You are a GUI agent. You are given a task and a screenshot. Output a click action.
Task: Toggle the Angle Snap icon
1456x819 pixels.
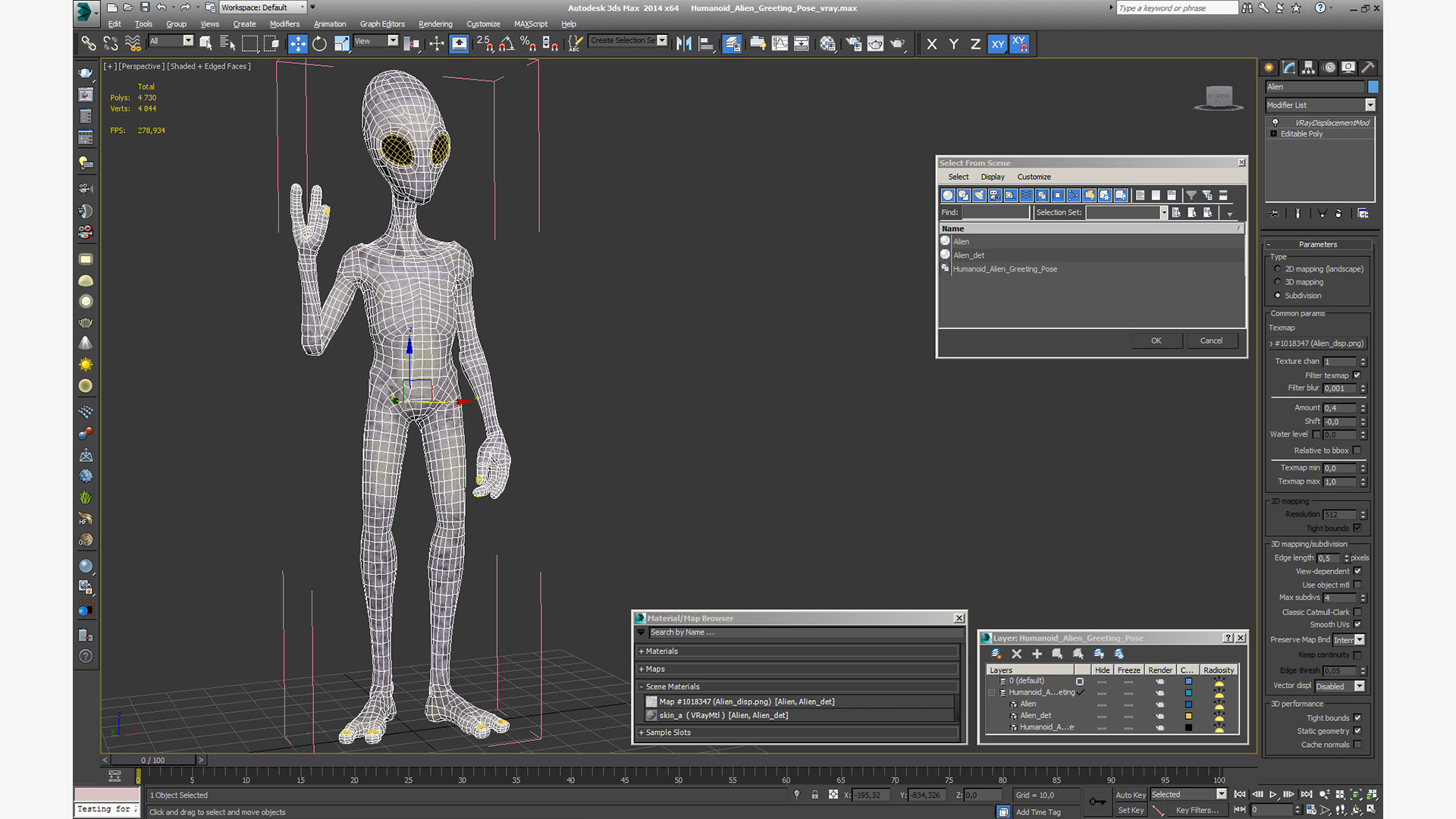507,44
